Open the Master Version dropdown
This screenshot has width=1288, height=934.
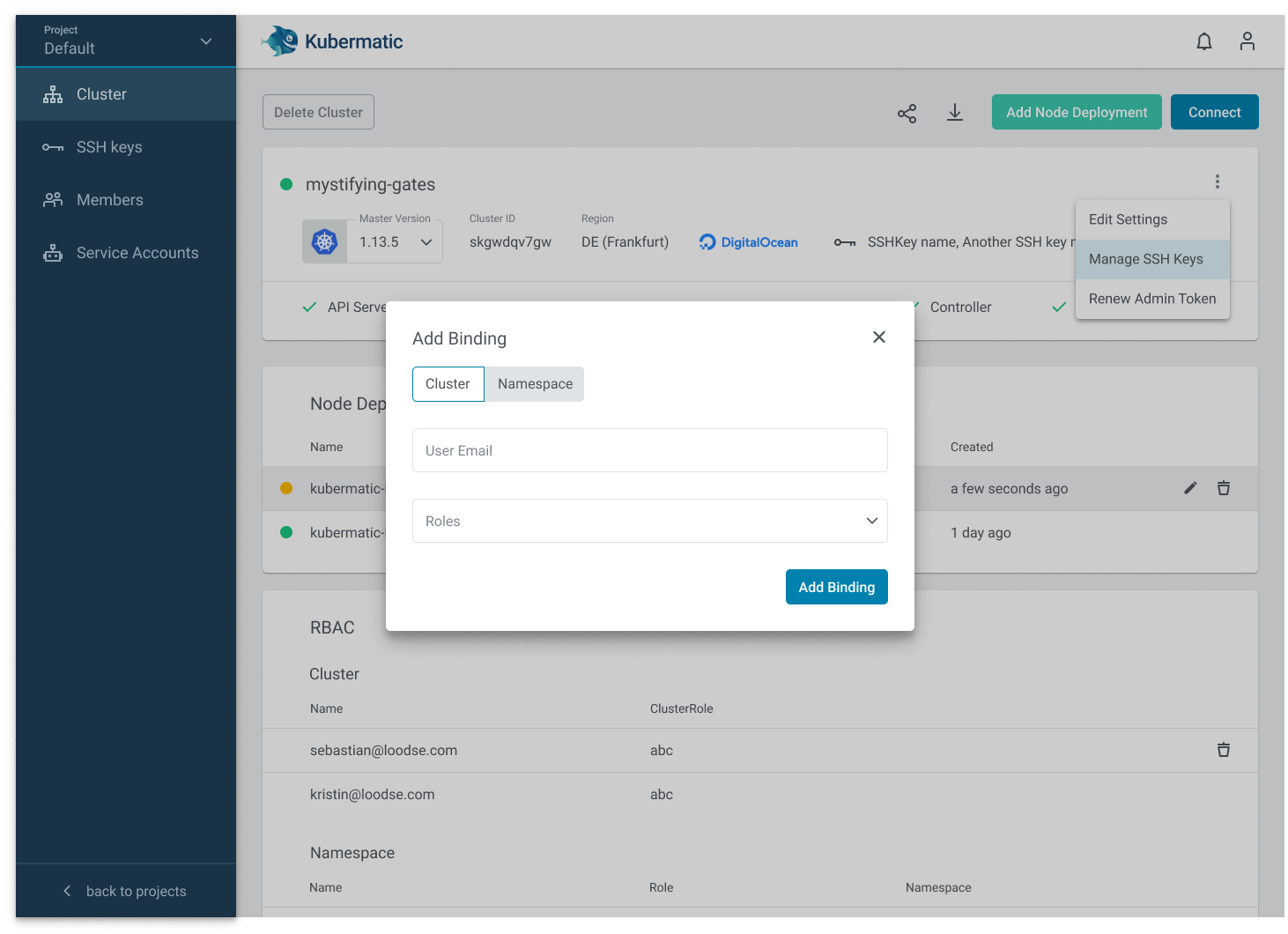tap(425, 241)
